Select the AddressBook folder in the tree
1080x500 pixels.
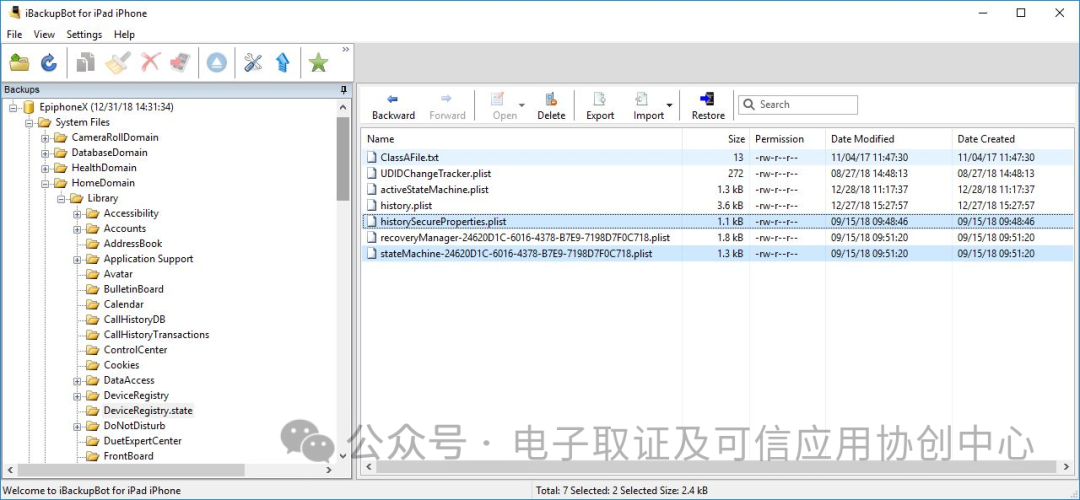click(x=133, y=244)
